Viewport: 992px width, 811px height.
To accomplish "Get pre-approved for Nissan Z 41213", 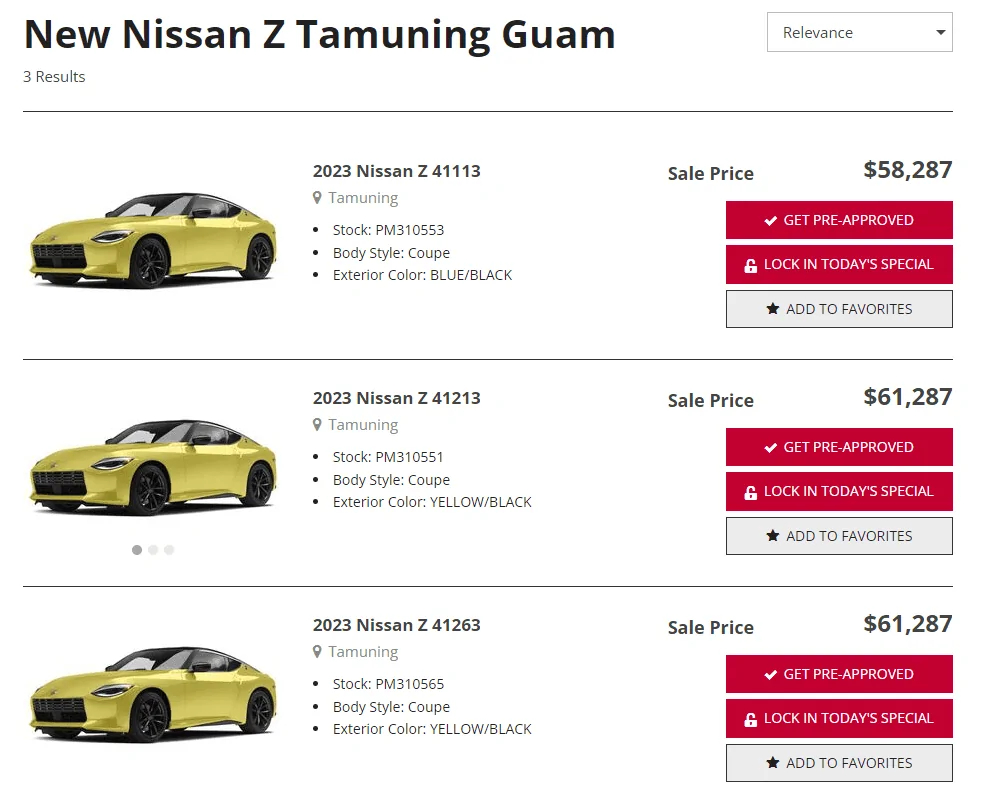I will [839, 447].
